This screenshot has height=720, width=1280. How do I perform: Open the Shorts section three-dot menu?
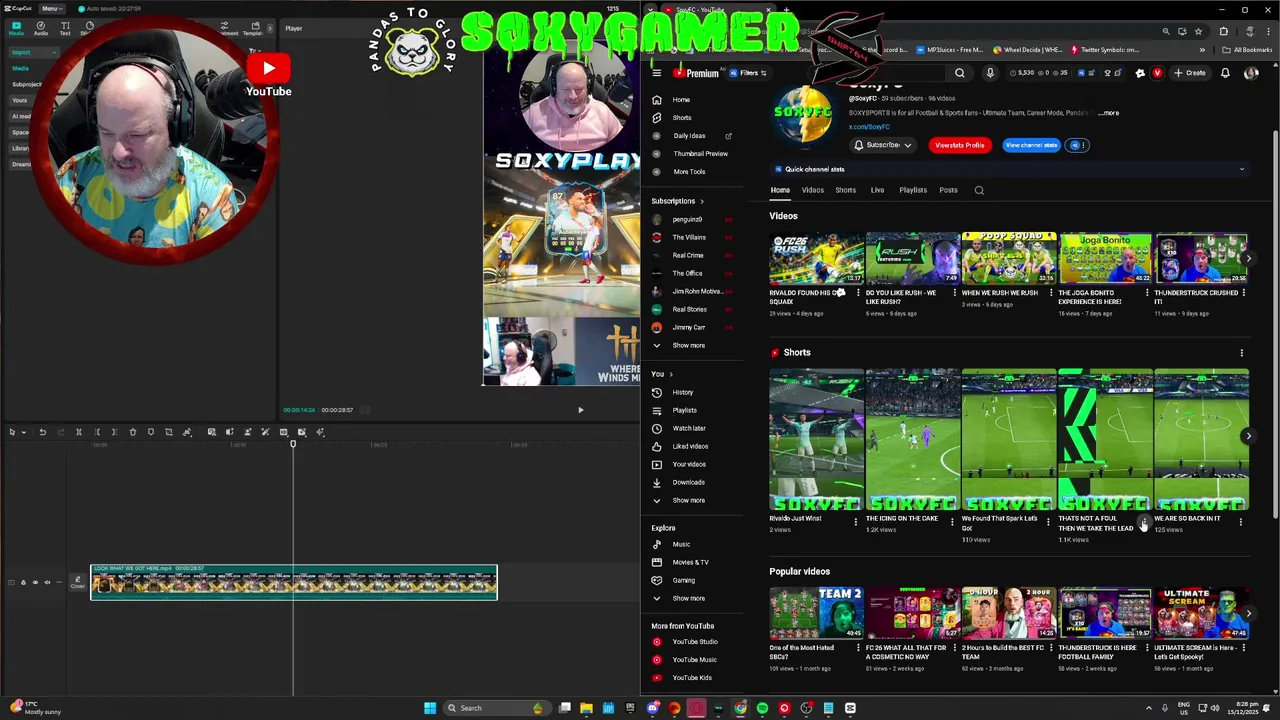1242,353
